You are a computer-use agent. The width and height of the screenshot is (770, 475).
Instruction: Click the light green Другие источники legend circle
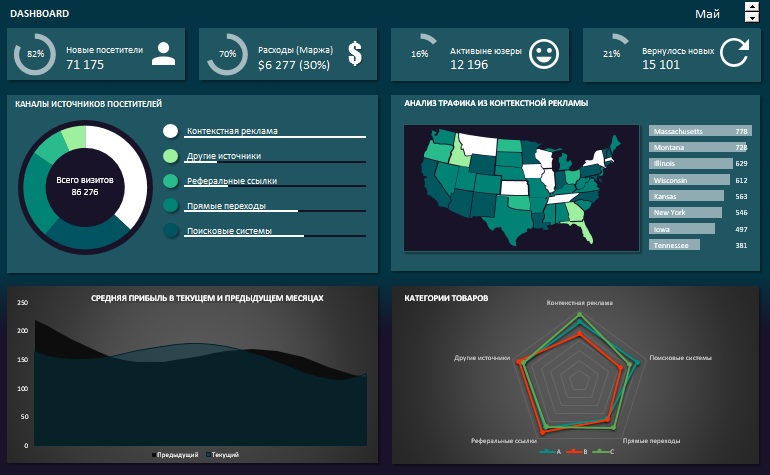171,156
